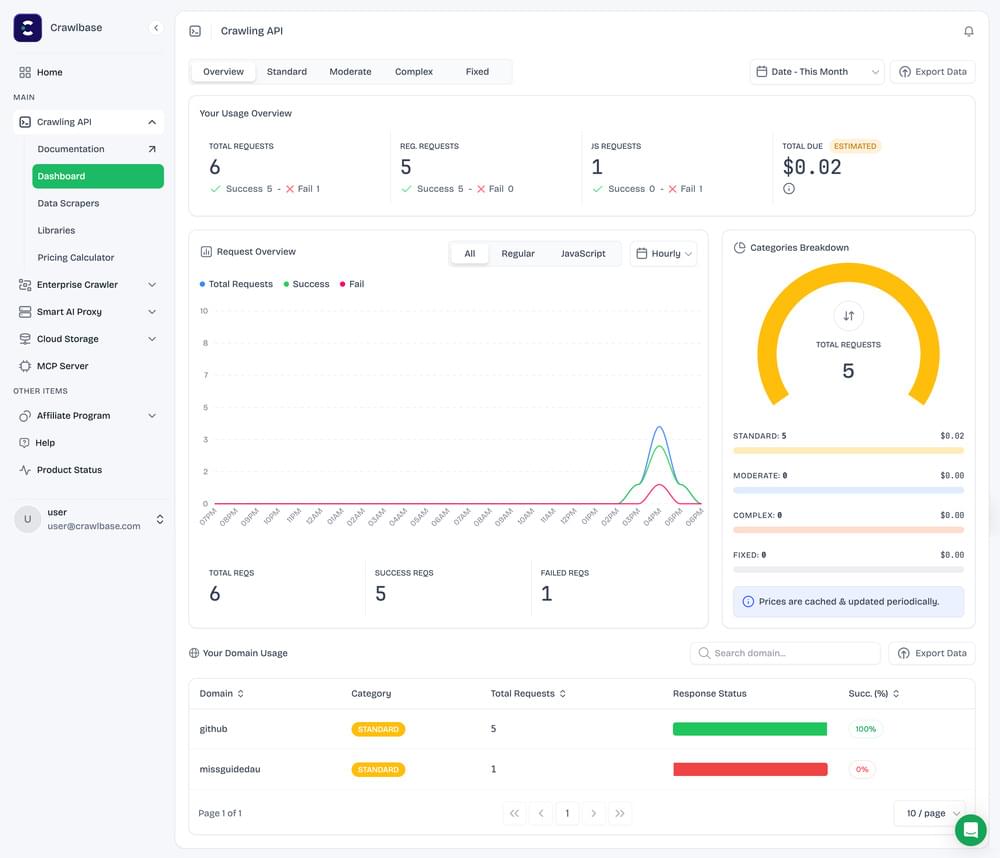Collapse the sidebar with the chevron icon
The image size is (1000, 858).
[x=155, y=27]
